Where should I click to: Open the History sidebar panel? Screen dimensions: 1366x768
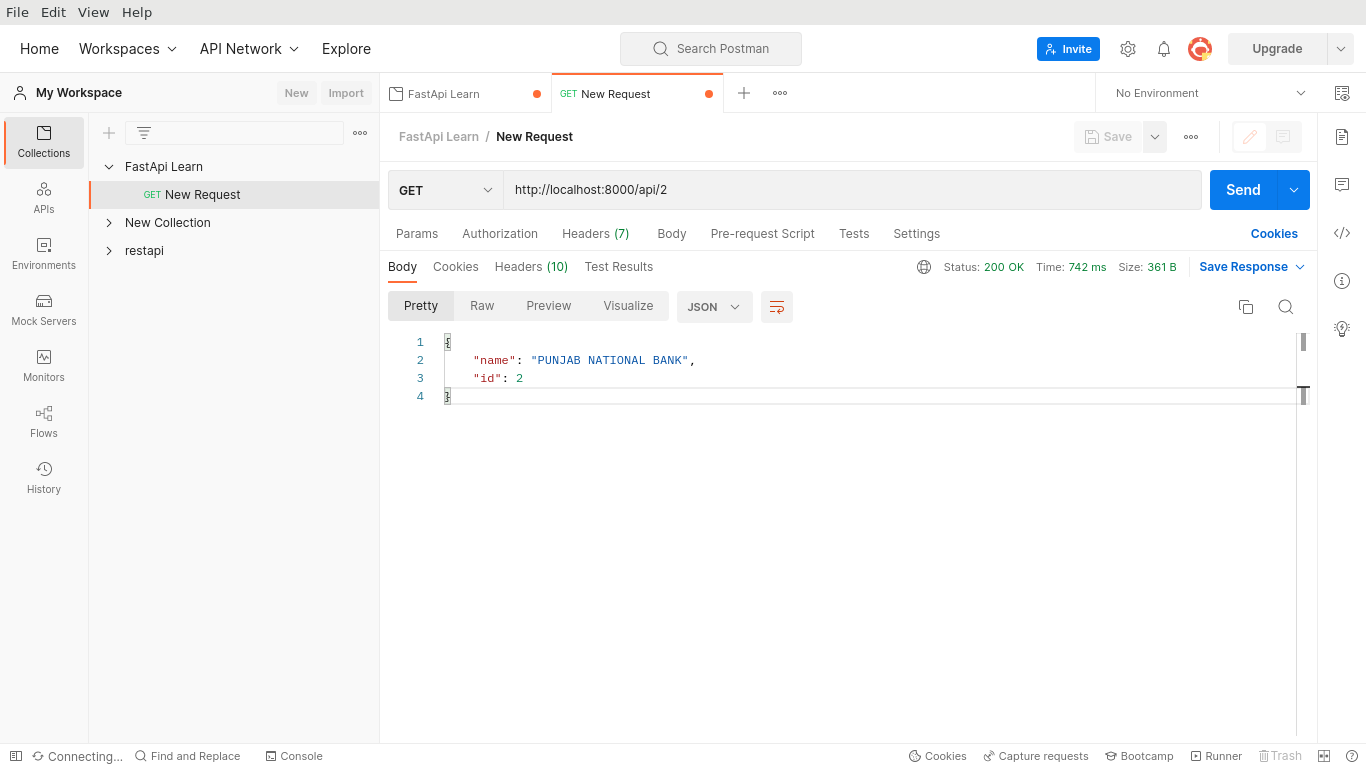pyautogui.click(x=44, y=478)
